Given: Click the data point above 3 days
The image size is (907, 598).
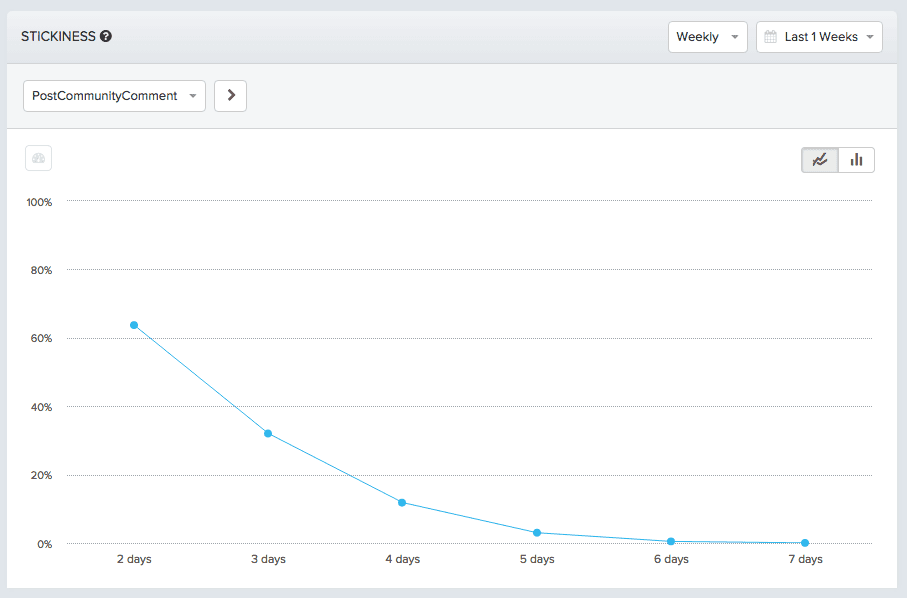Looking at the screenshot, I should point(268,433).
